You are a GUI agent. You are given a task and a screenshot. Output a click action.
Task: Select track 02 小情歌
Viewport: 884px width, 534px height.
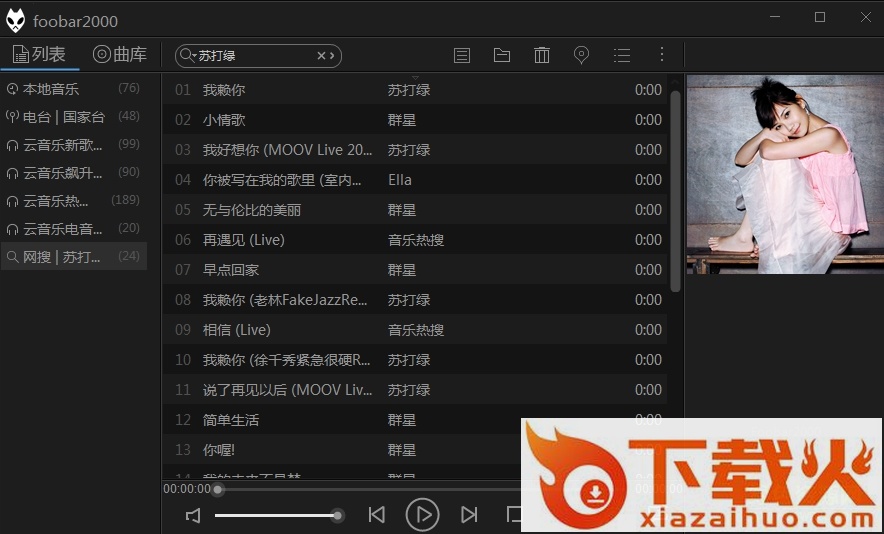click(x=414, y=120)
